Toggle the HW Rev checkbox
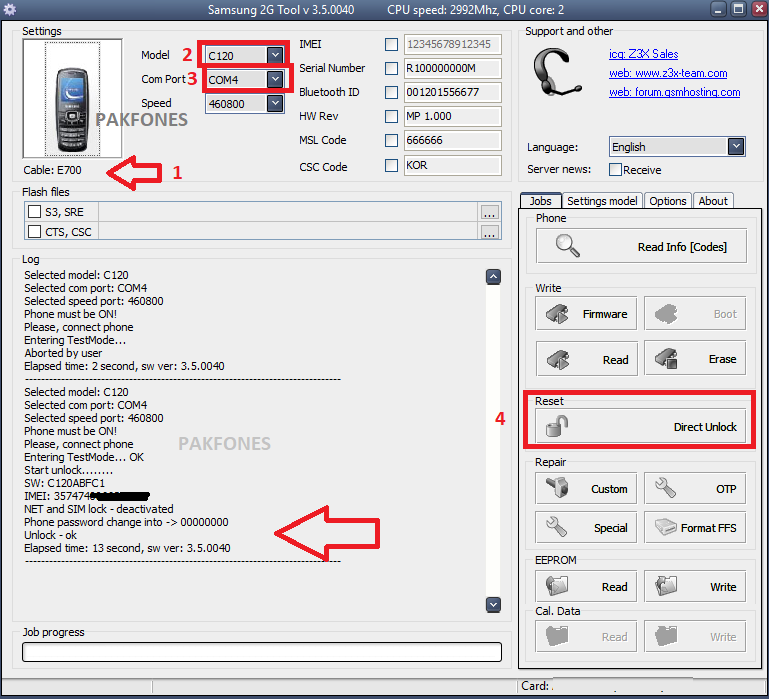769x699 pixels. tap(391, 116)
